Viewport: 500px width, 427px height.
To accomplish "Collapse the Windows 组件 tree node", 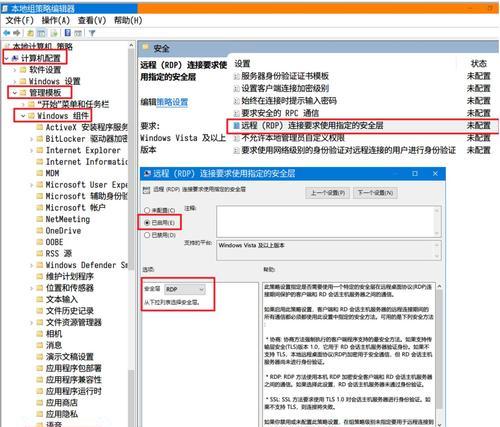I will coord(23,116).
